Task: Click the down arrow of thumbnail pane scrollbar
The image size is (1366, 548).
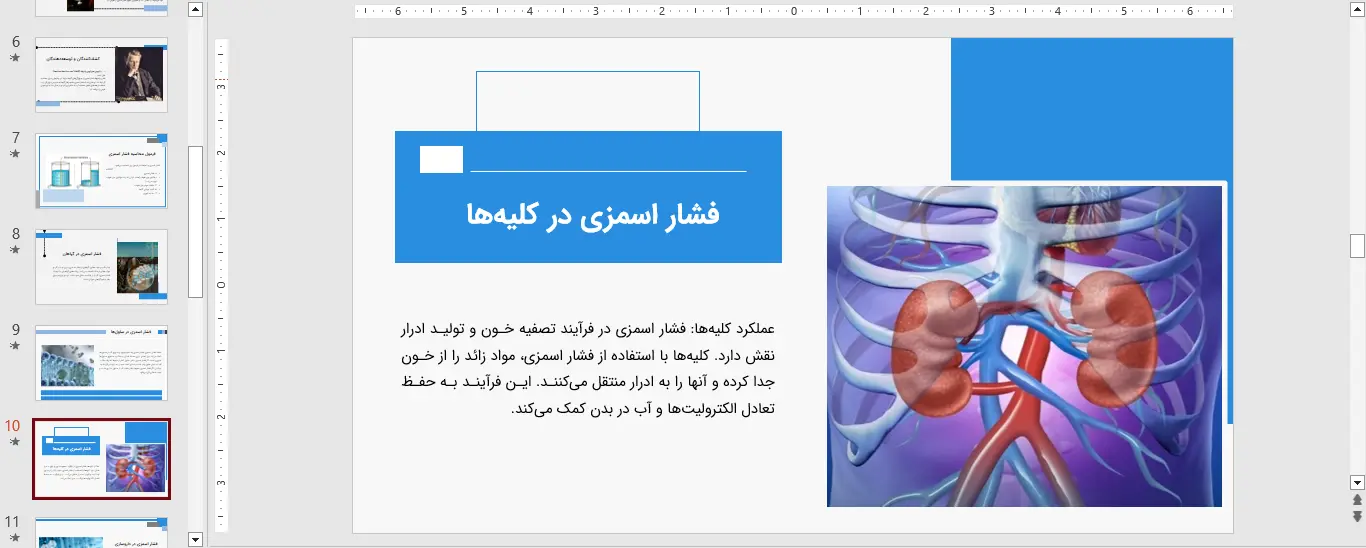Action: click(196, 539)
